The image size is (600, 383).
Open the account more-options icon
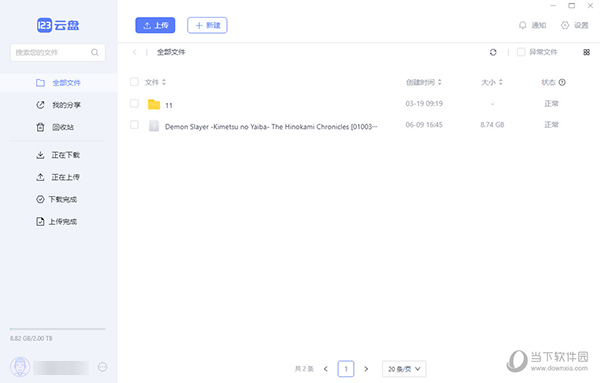103,367
